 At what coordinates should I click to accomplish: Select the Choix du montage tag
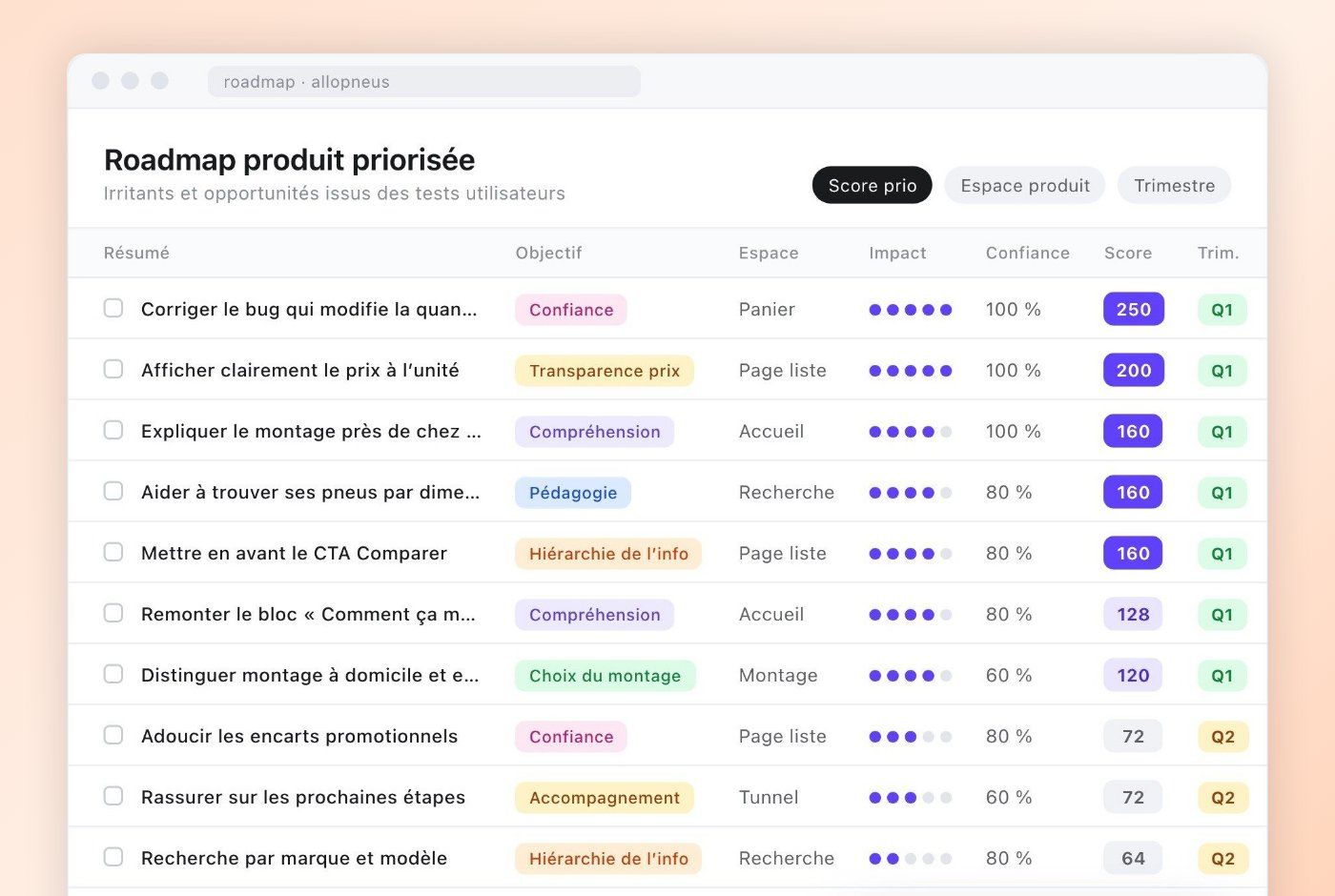605,676
